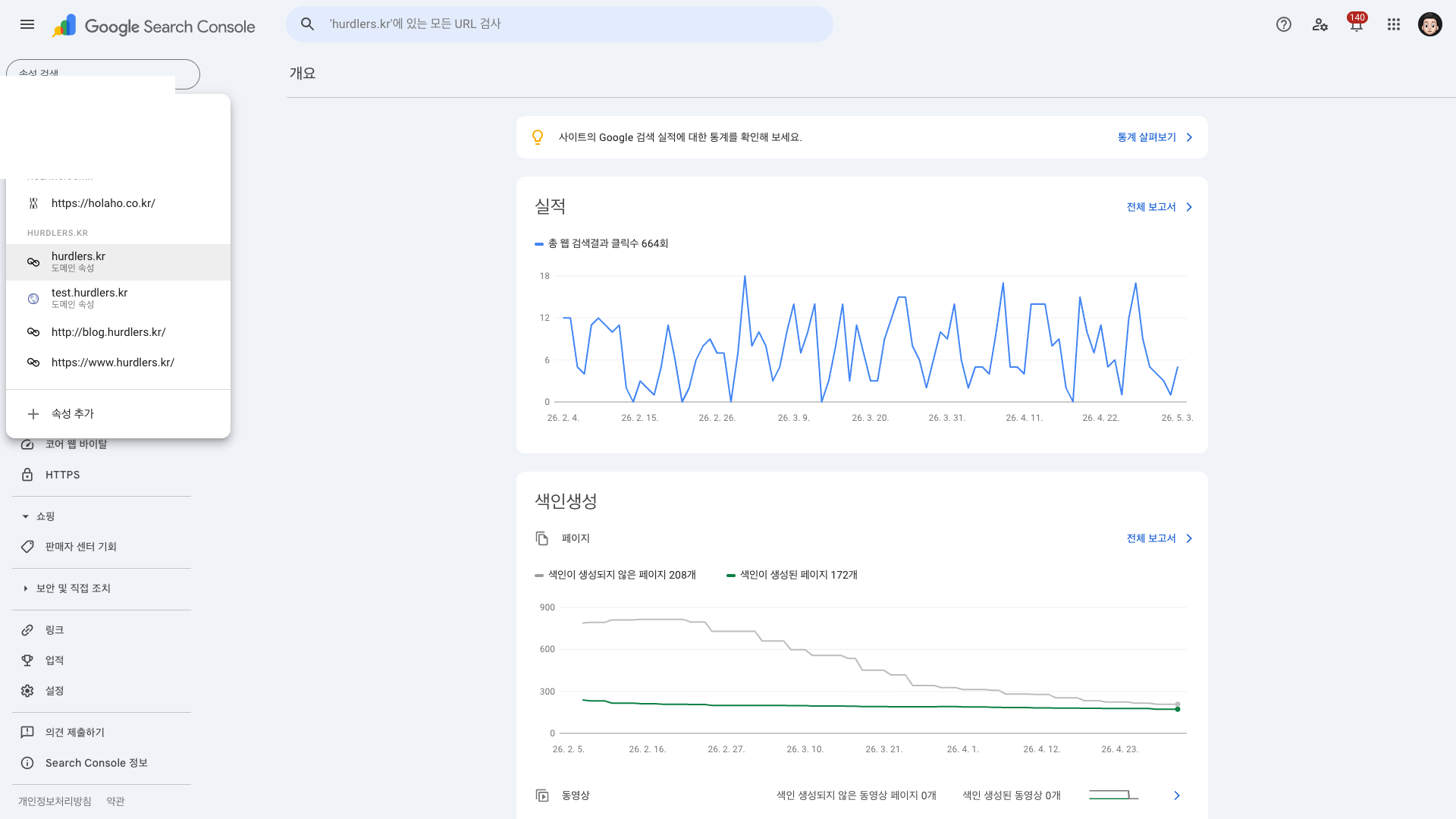Select https://holaho.co.kr/ property
The image size is (1456, 819).
[x=118, y=203]
